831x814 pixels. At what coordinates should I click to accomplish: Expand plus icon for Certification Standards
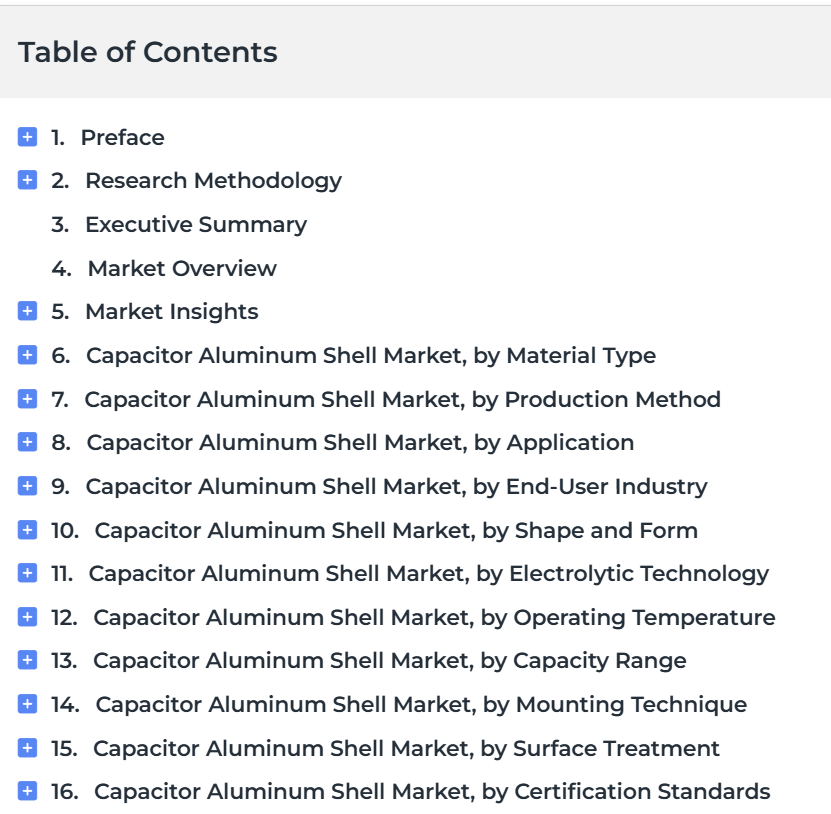[x=28, y=791]
